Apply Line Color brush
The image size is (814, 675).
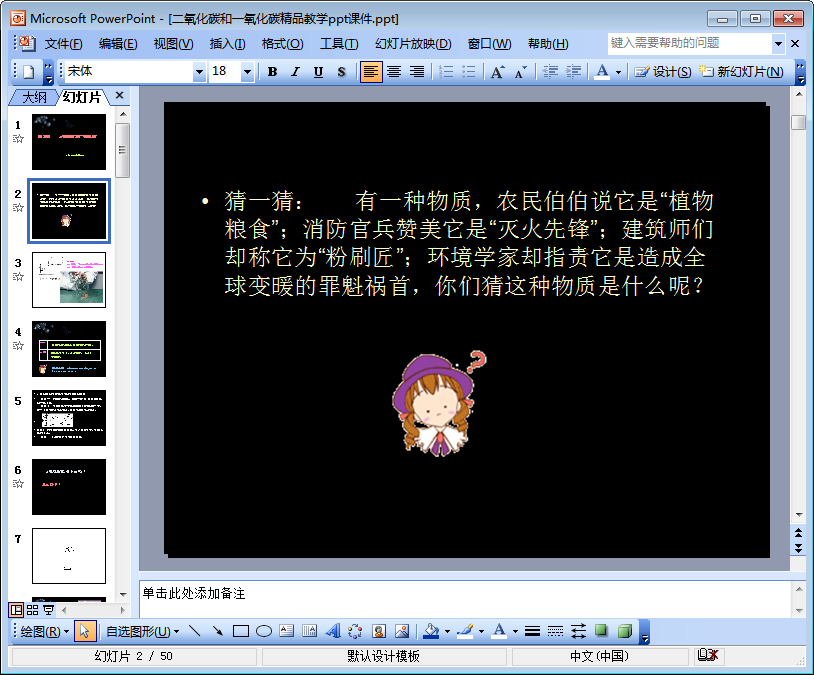(x=465, y=631)
